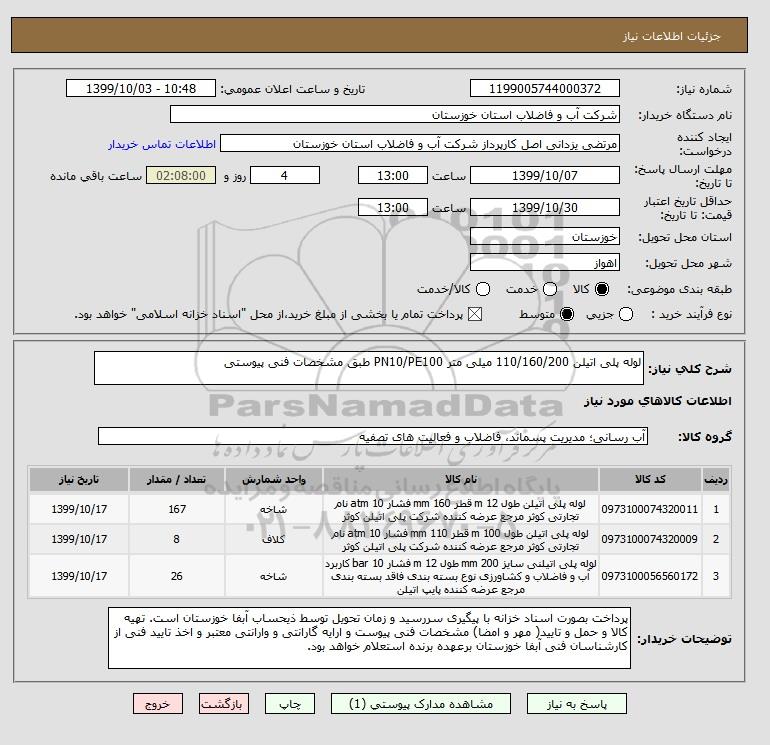The image size is (770, 745).
Task: Click the ردیف column header
Action: 716,479
